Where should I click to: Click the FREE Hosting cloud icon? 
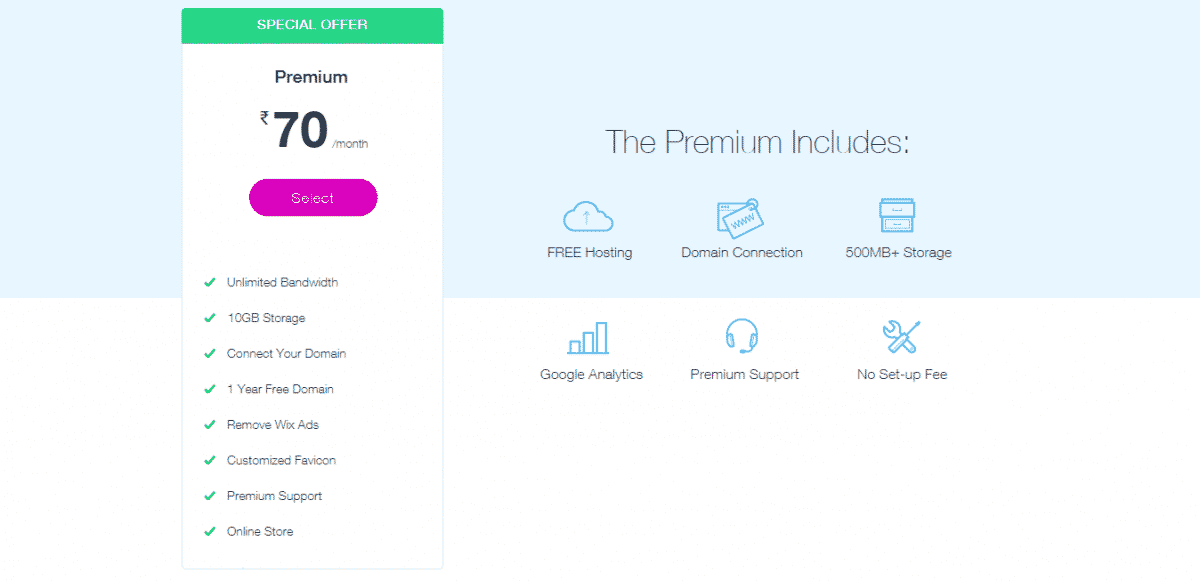(589, 215)
